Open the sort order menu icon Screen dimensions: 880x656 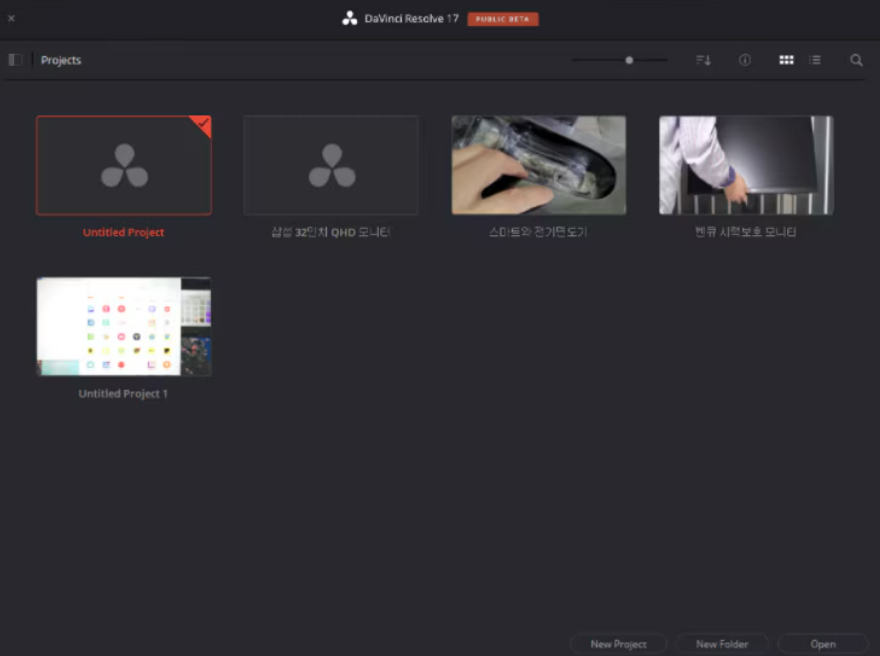(703, 60)
